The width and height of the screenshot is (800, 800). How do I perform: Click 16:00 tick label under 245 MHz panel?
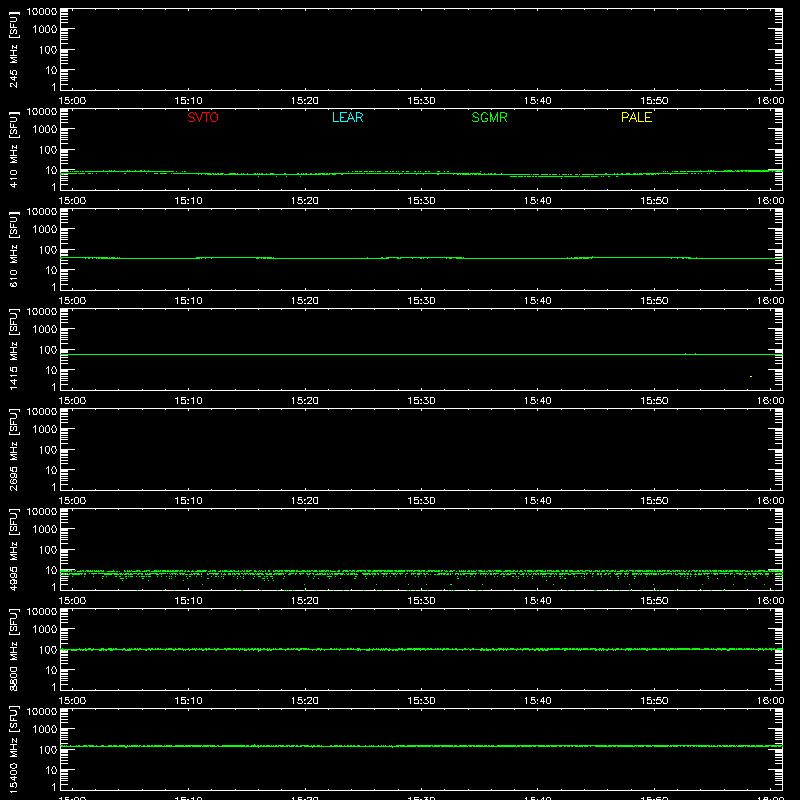pos(770,101)
